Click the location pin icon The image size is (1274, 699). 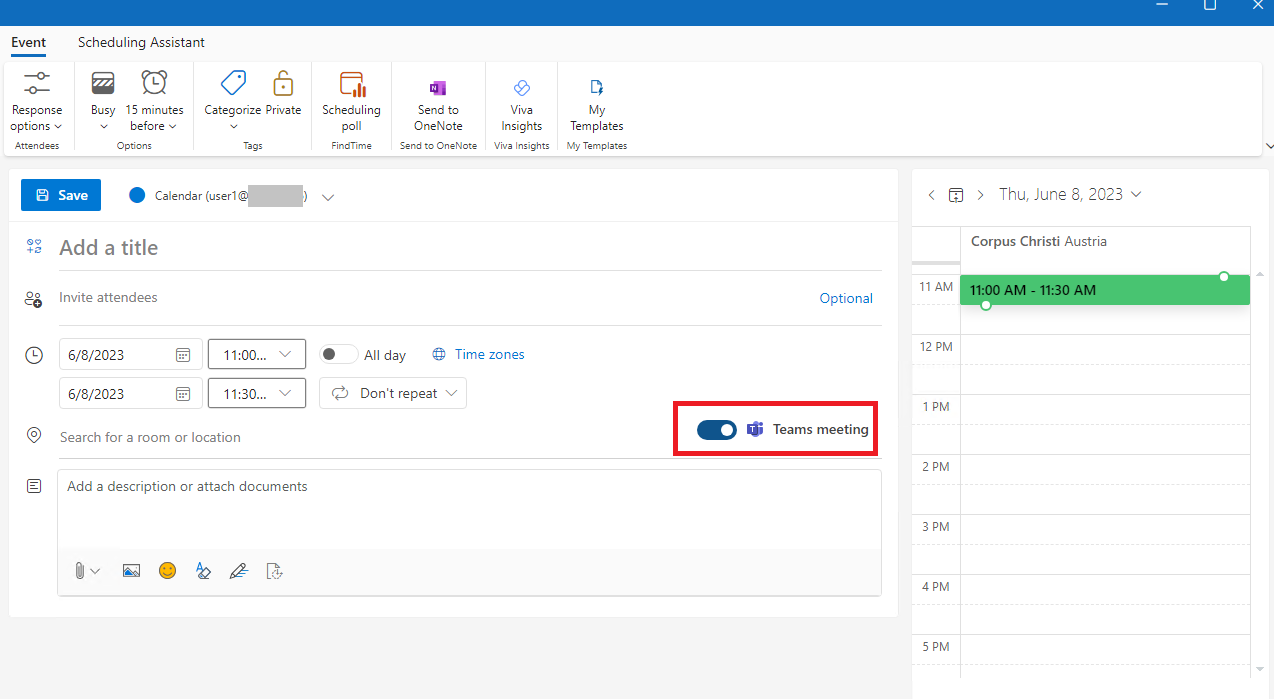(34, 436)
